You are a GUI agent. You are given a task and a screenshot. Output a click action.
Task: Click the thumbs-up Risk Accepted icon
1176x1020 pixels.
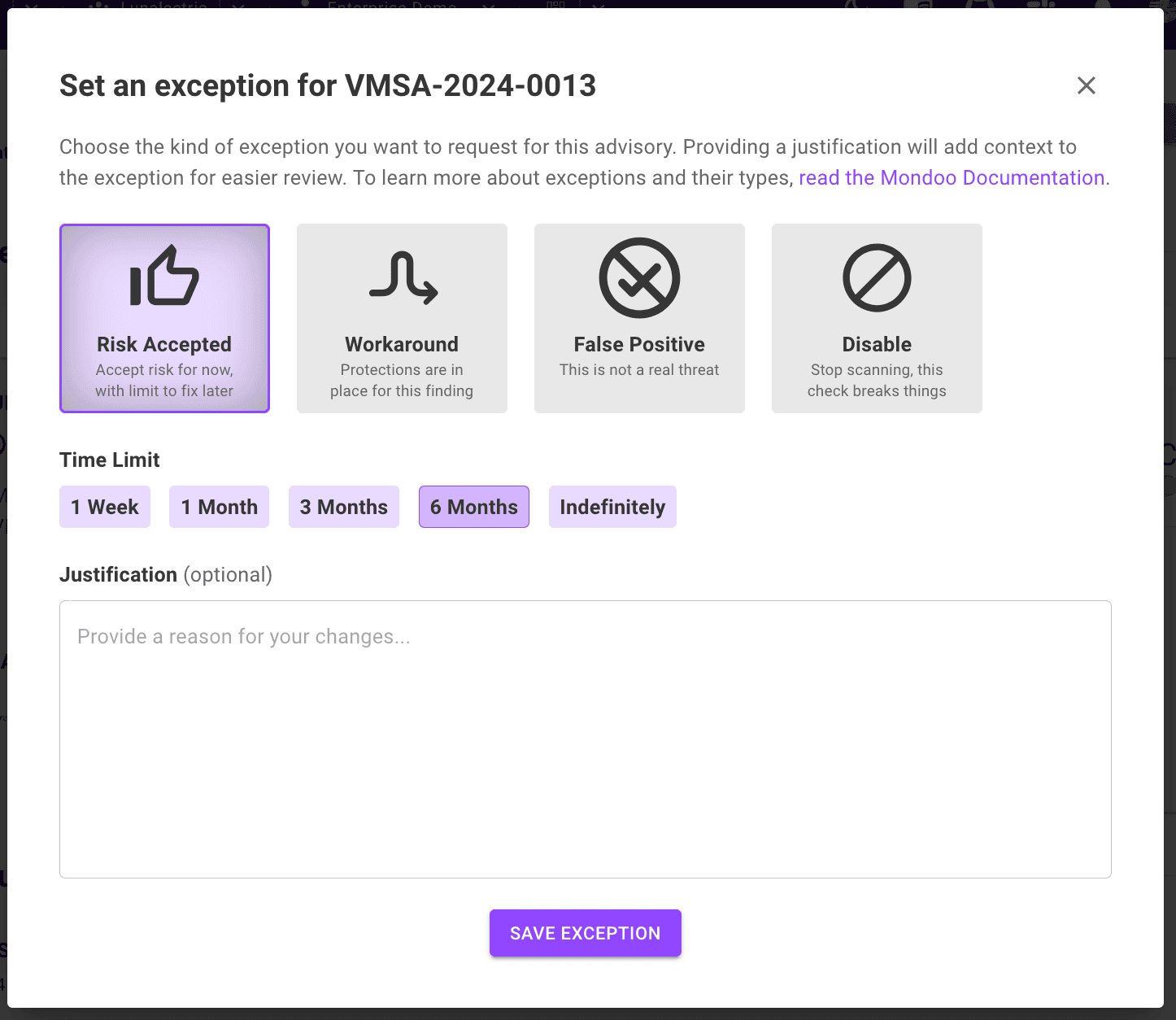click(164, 277)
